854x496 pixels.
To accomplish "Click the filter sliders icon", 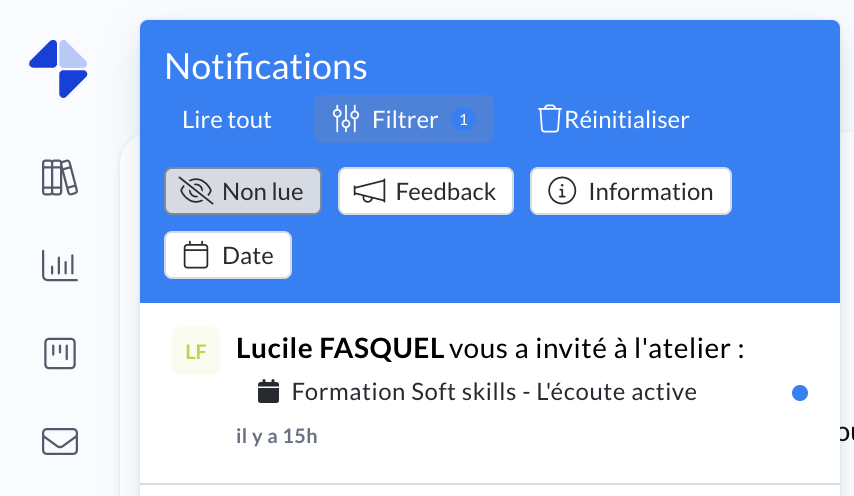I will [346, 120].
